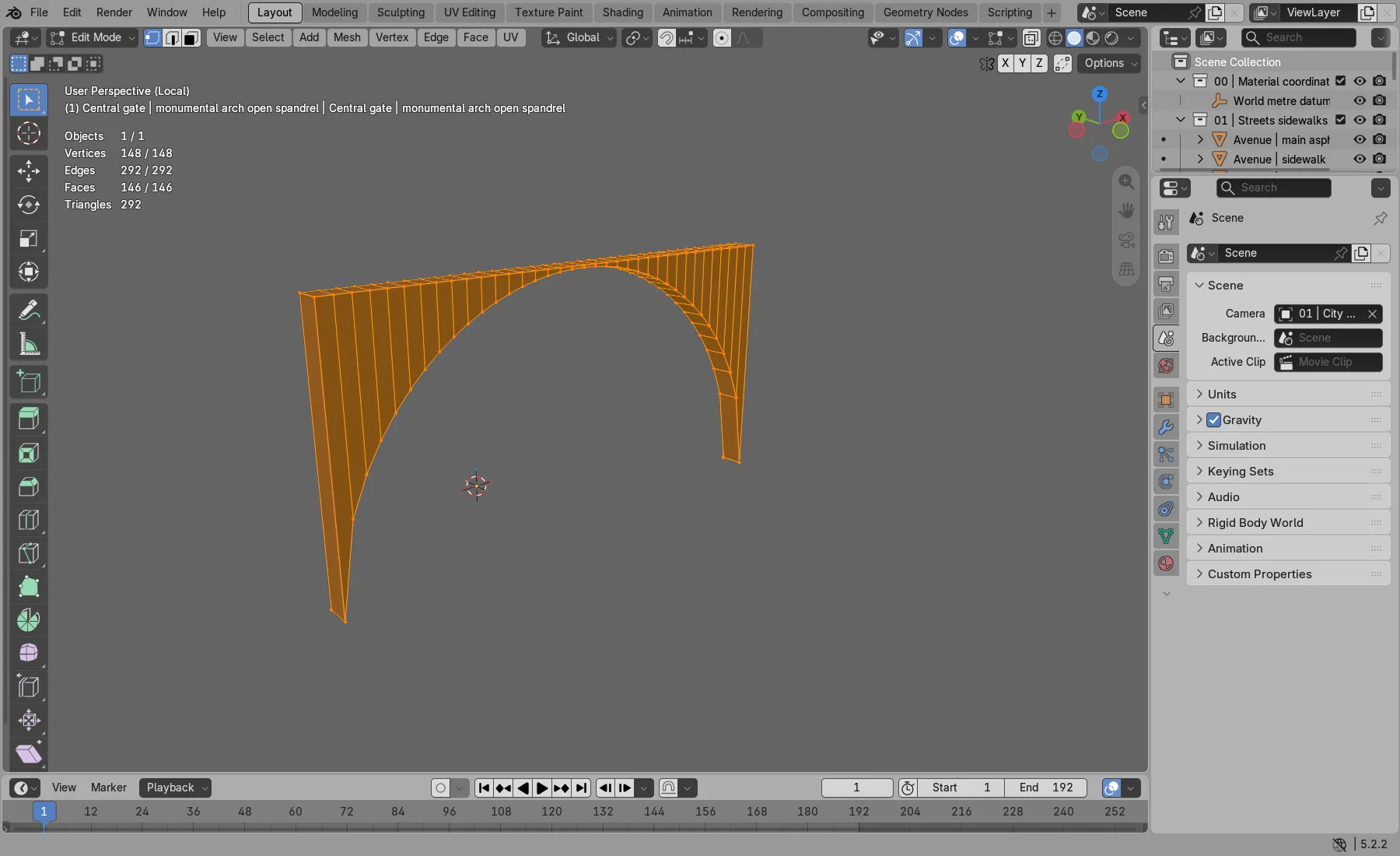Select the Move tool in toolbar
Screen dimensions: 1400x856
tap(29, 171)
